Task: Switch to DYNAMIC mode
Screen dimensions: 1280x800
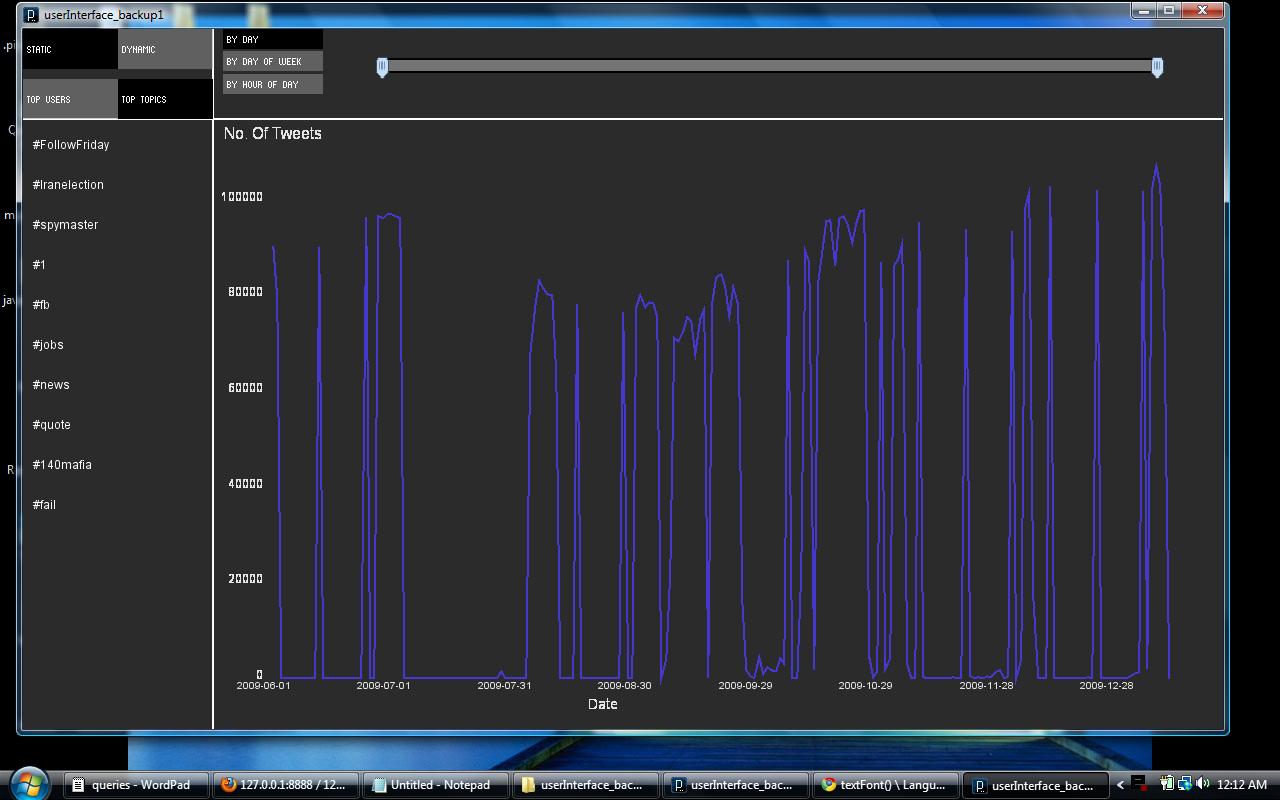Action: (x=165, y=49)
